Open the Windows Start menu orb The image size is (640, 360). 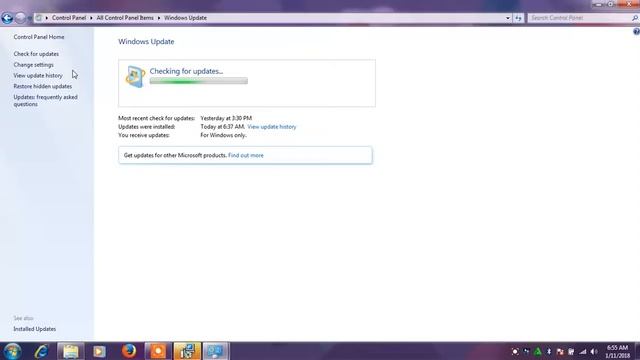[12, 351]
